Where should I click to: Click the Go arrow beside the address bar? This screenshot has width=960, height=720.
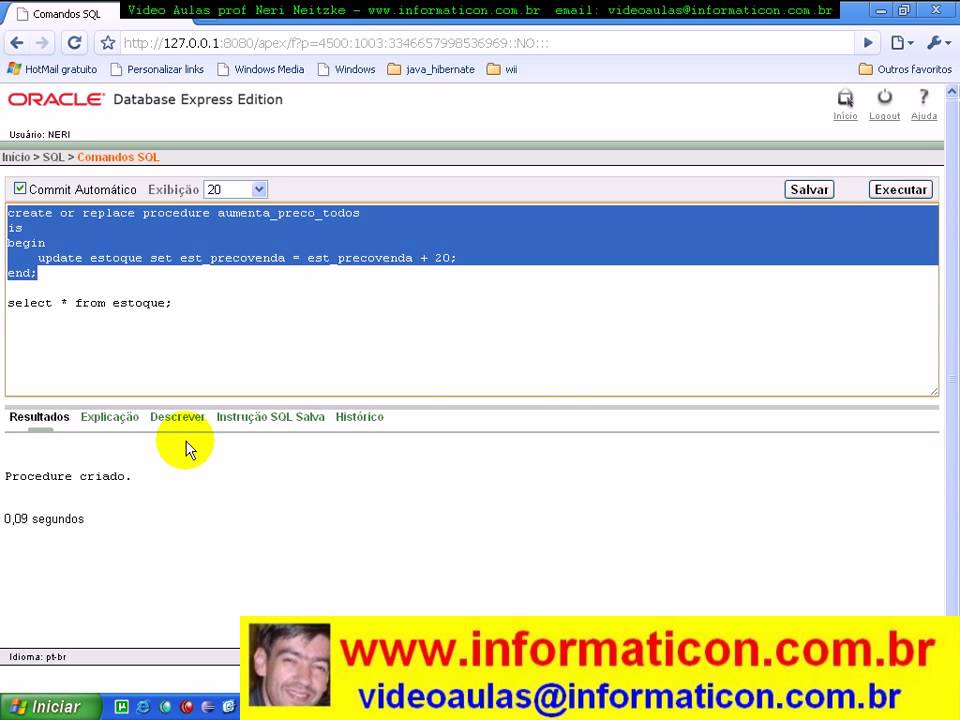pos(868,43)
